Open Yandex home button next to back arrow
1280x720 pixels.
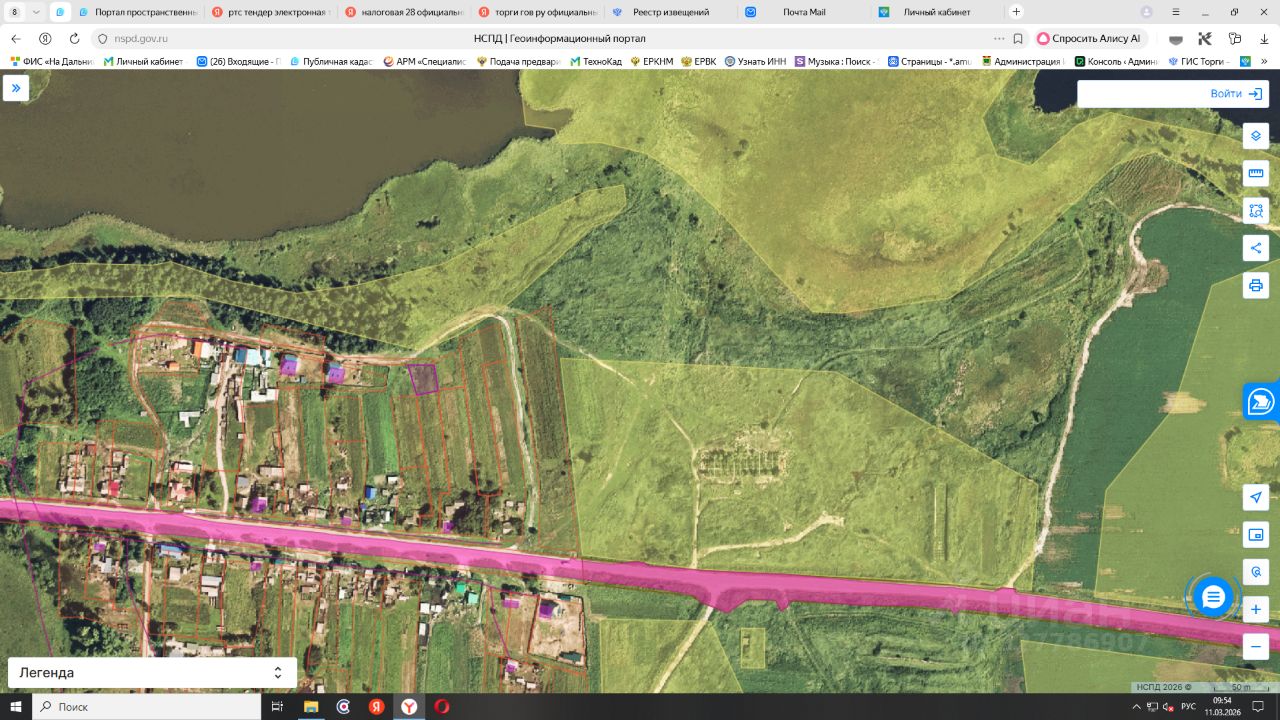click(45, 38)
